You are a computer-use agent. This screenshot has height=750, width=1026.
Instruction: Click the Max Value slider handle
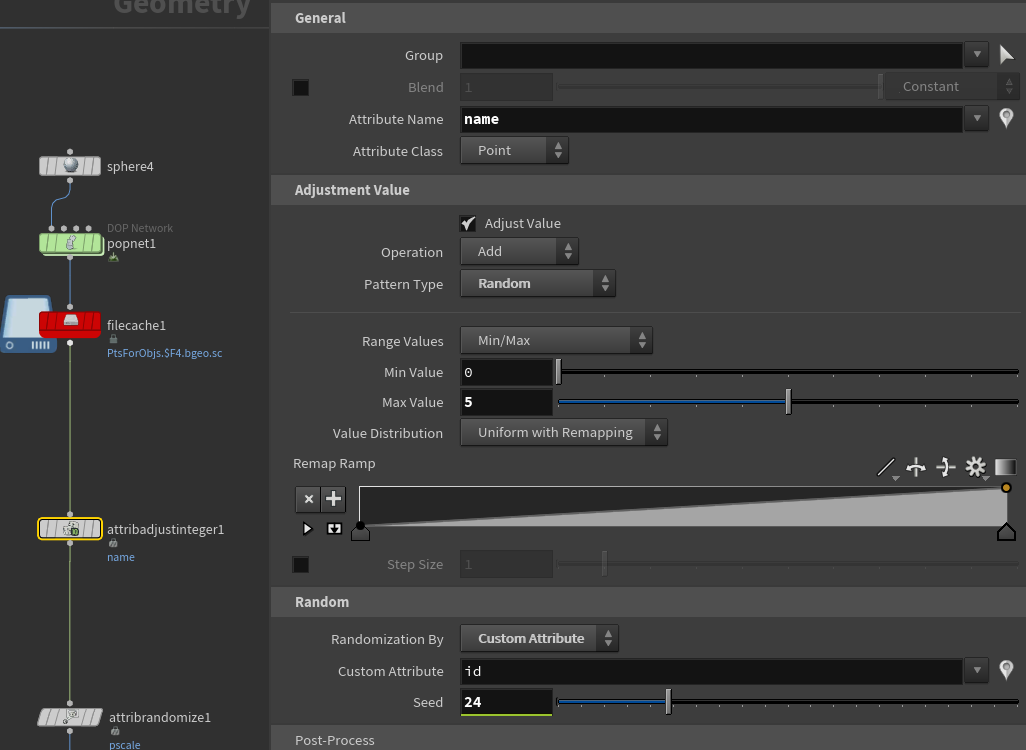pyautogui.click(x=788, y=402)
